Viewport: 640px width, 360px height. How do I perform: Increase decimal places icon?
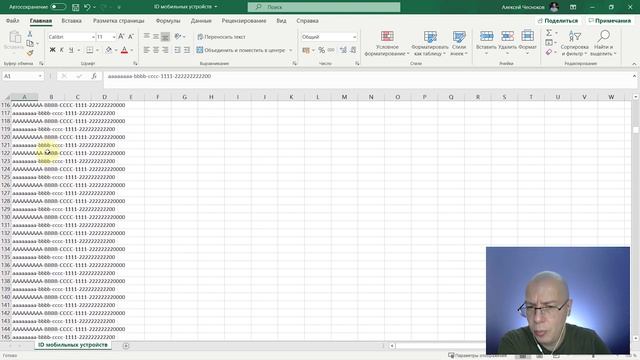[x=343, y=50]
